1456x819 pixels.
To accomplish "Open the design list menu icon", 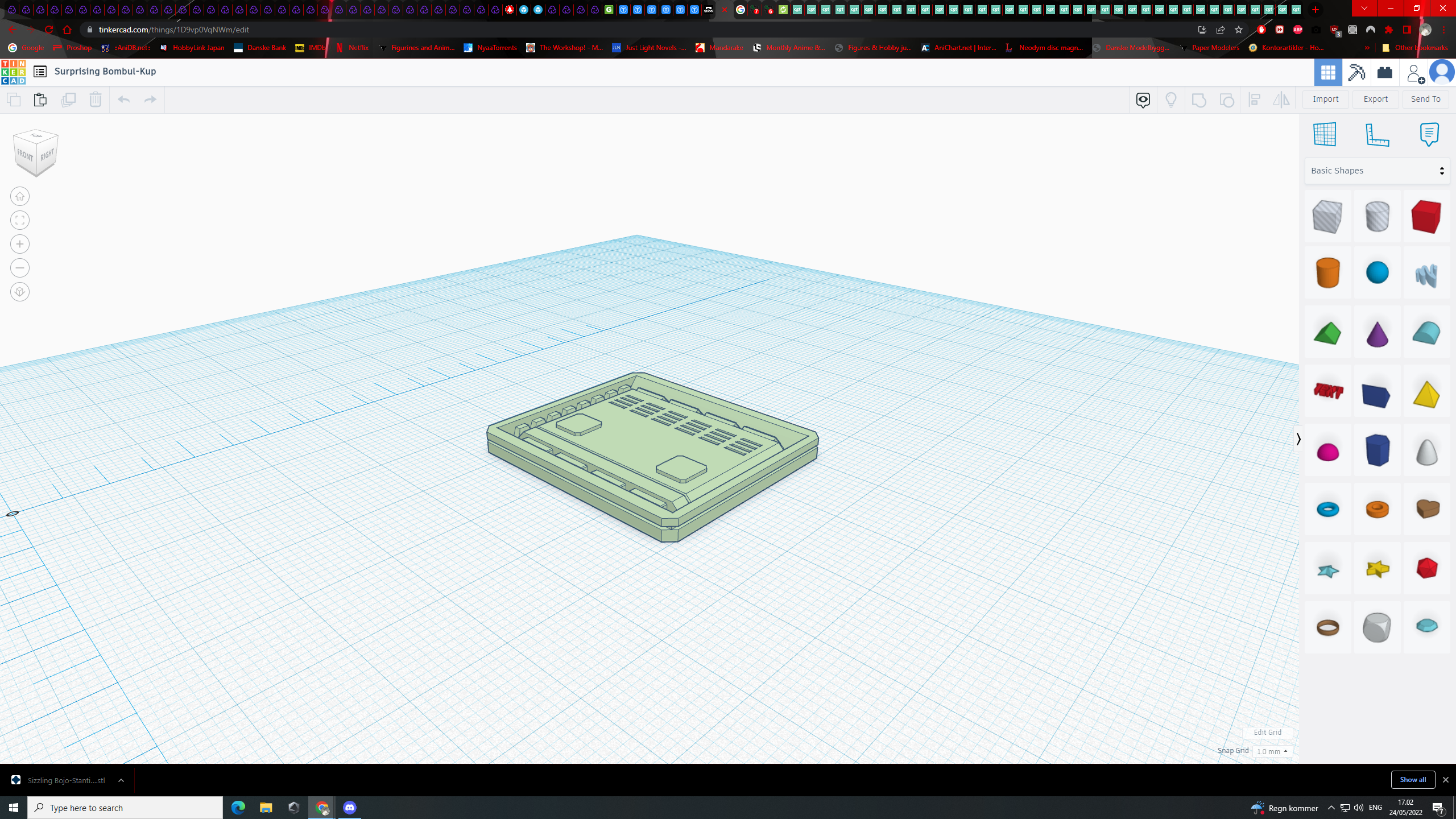I will pyautogui.click(x=40, y=71).
